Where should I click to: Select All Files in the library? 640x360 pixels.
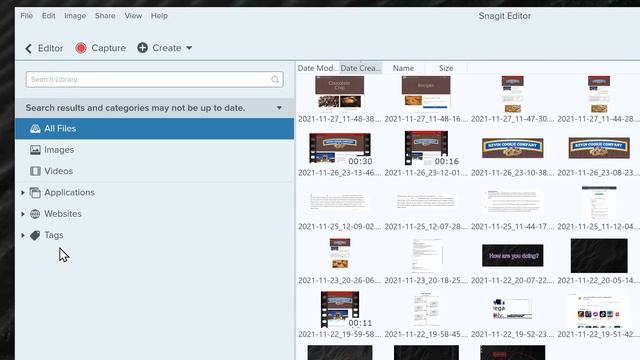[154, 129]
